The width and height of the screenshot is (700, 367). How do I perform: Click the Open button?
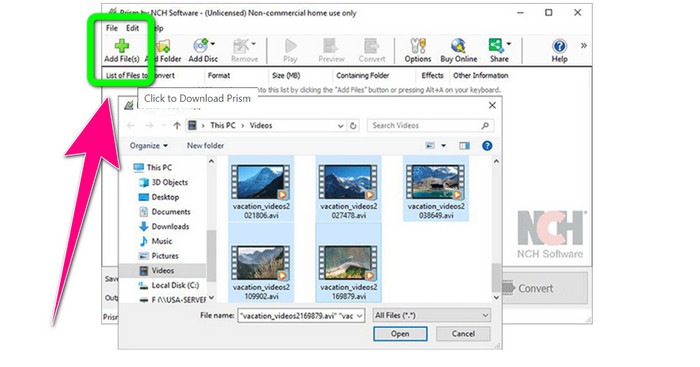(400, 334)
